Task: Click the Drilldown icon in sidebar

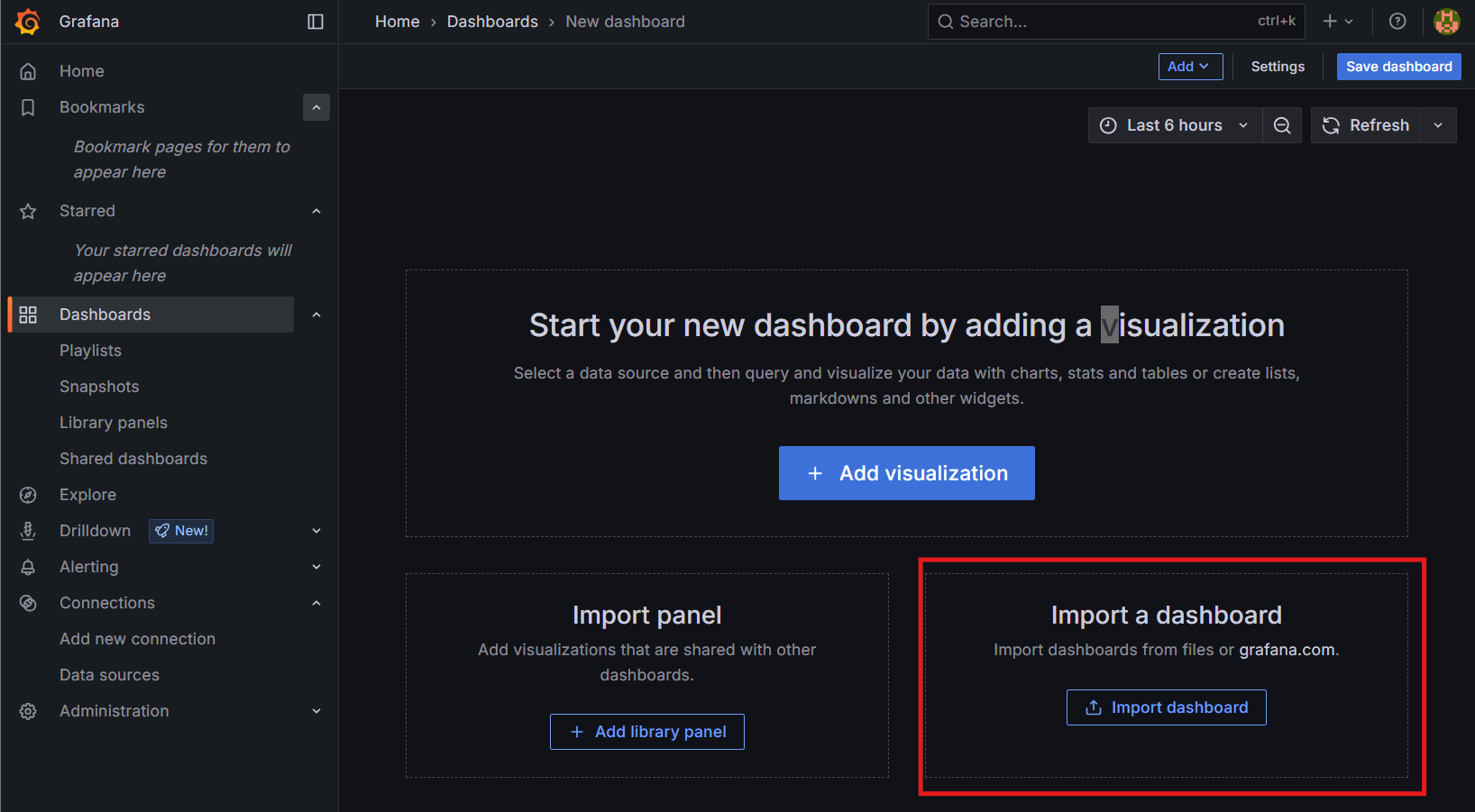Action: click(28, 531)
